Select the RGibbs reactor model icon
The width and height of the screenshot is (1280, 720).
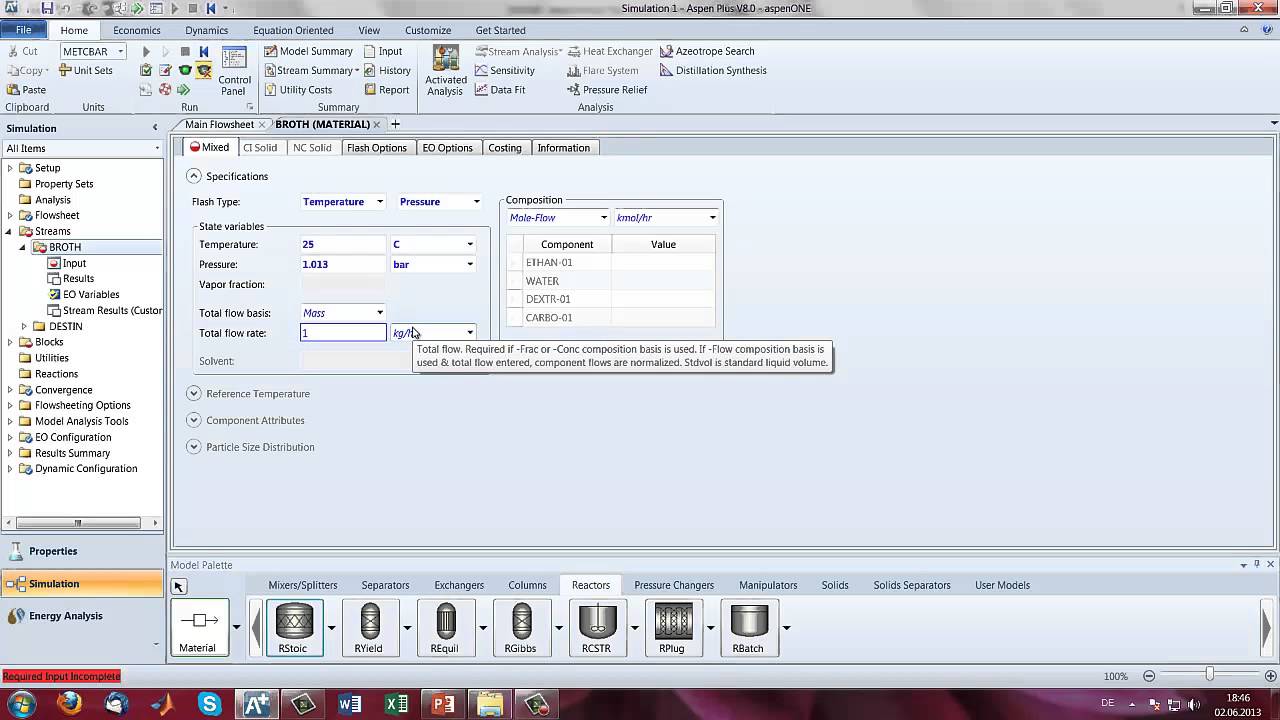(x=521, y=627)
